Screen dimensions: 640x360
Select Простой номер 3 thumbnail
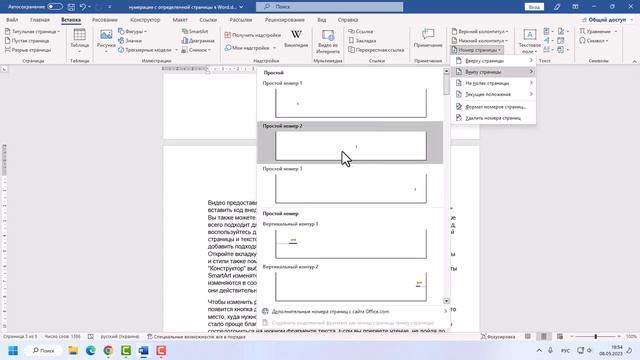click(351, 189)
